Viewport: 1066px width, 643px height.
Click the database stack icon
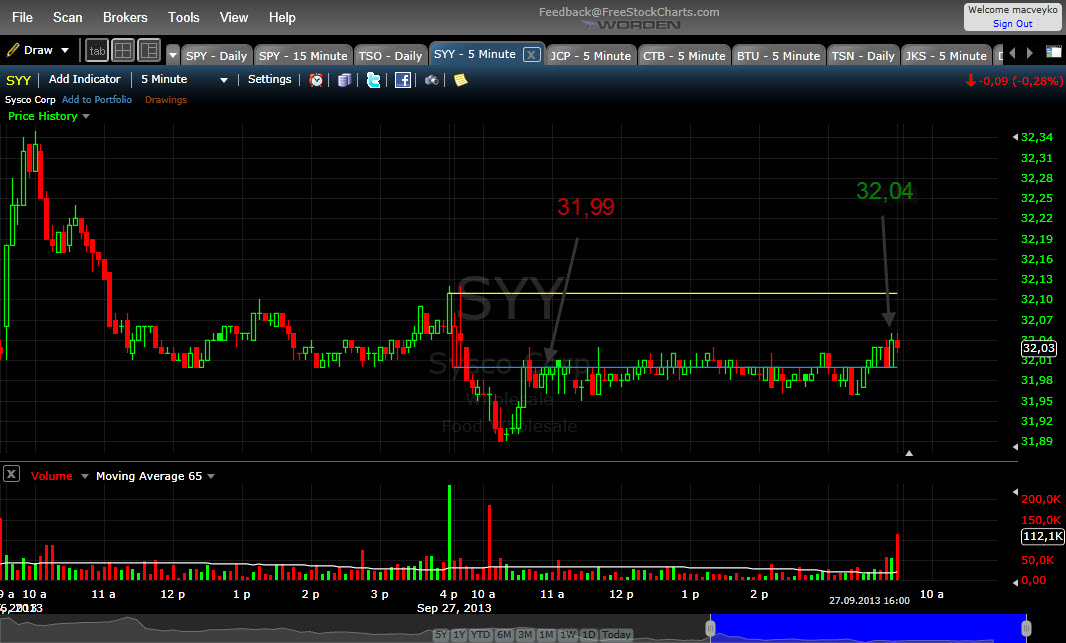(x=345, y=80)
